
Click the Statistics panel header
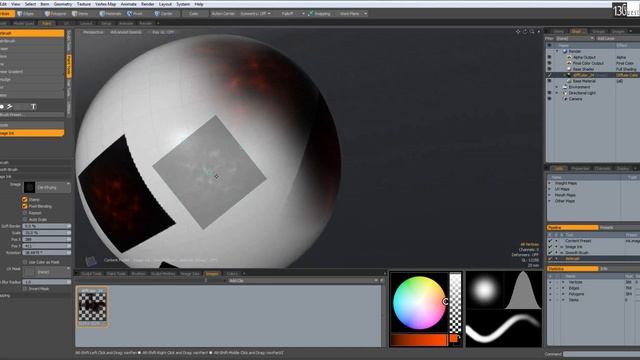(x=572, y=269)
